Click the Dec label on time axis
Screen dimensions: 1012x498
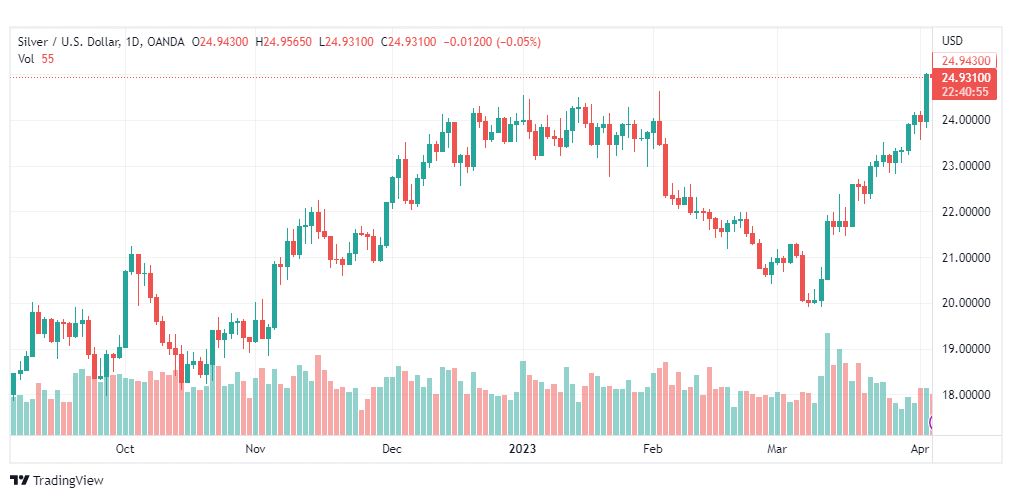pyautogui.click(x=391, y=449)
